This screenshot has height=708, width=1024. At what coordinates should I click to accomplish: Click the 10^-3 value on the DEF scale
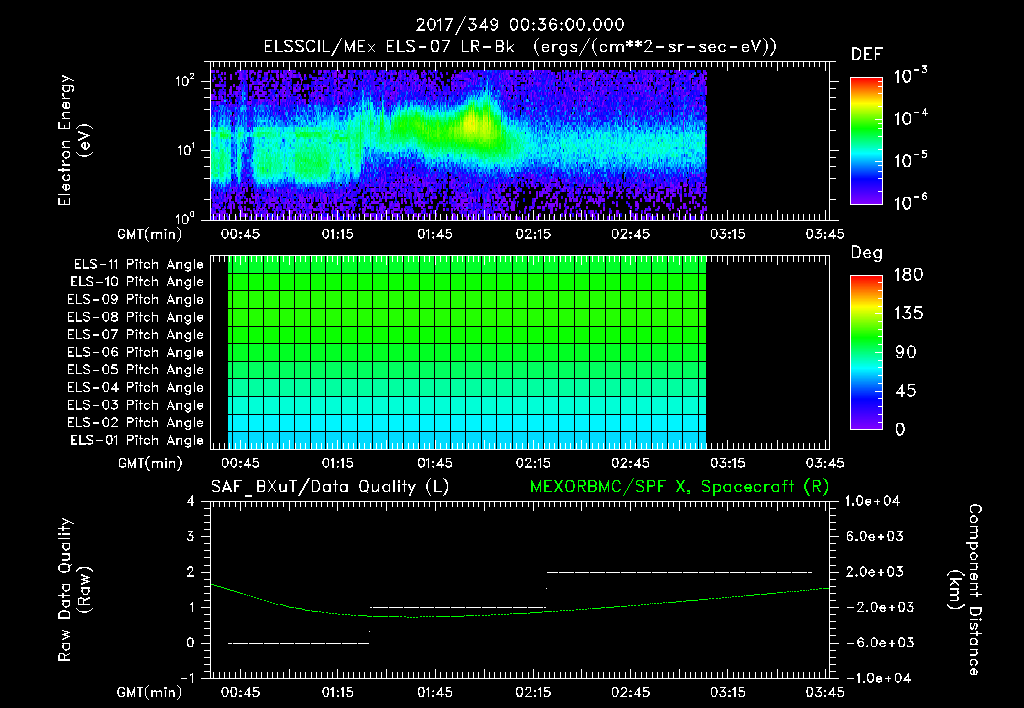click(910, 76)
